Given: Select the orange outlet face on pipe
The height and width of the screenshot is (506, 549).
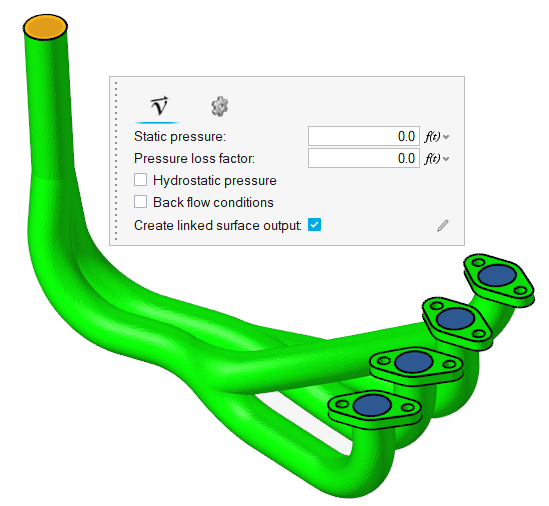Looking at the screenshot, I should click(x=45, y=26).
